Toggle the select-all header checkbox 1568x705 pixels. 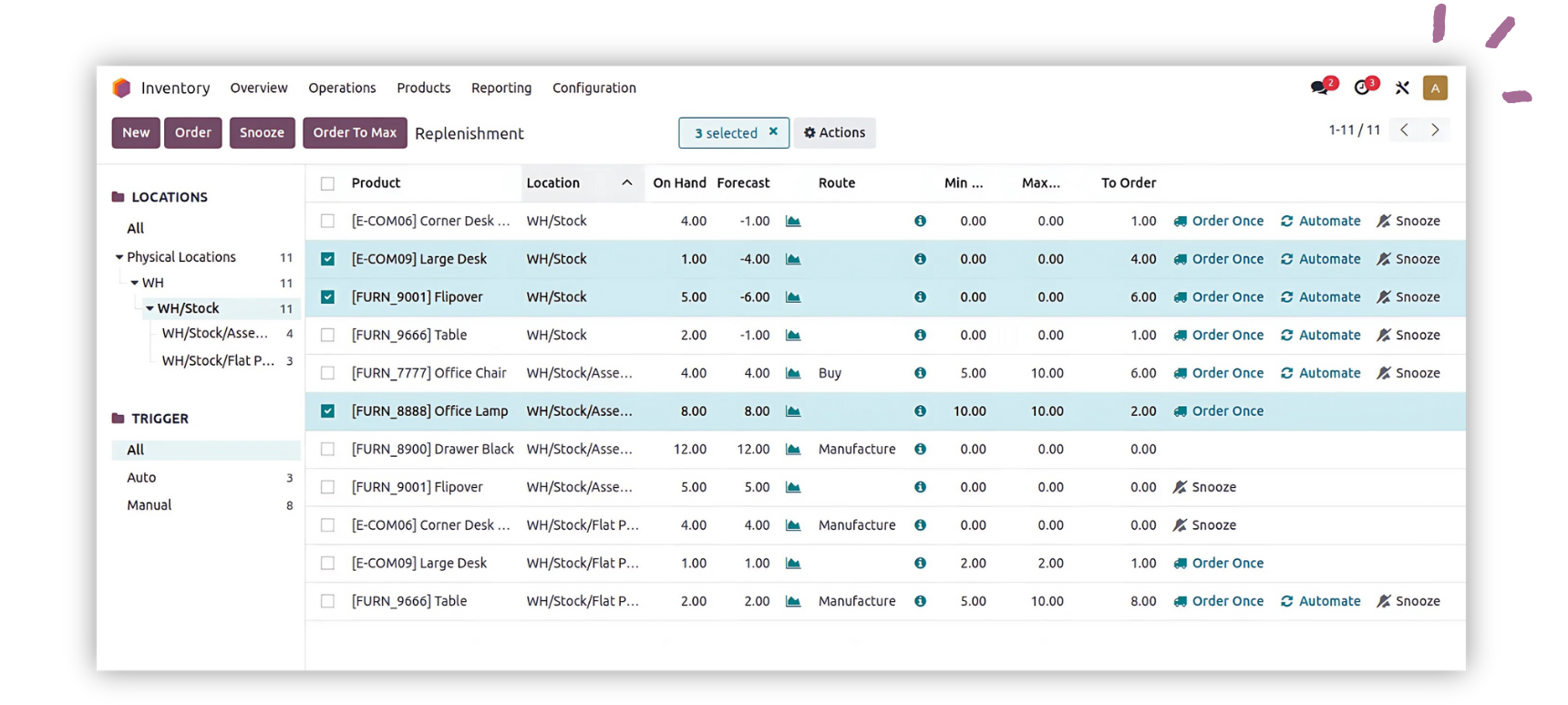[x=327, y=183]
